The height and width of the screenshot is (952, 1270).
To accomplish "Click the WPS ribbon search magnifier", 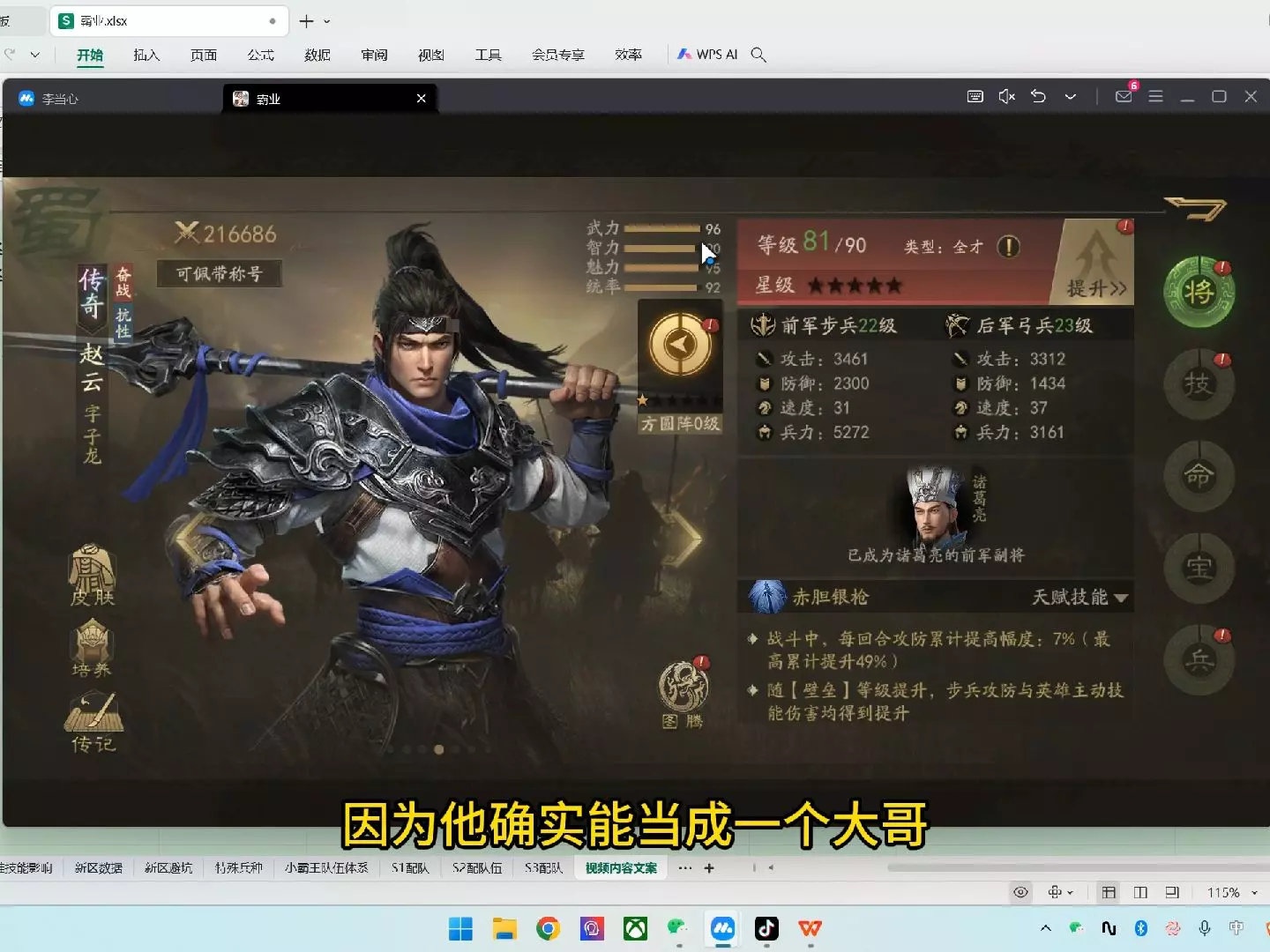I will click(758, 55).
